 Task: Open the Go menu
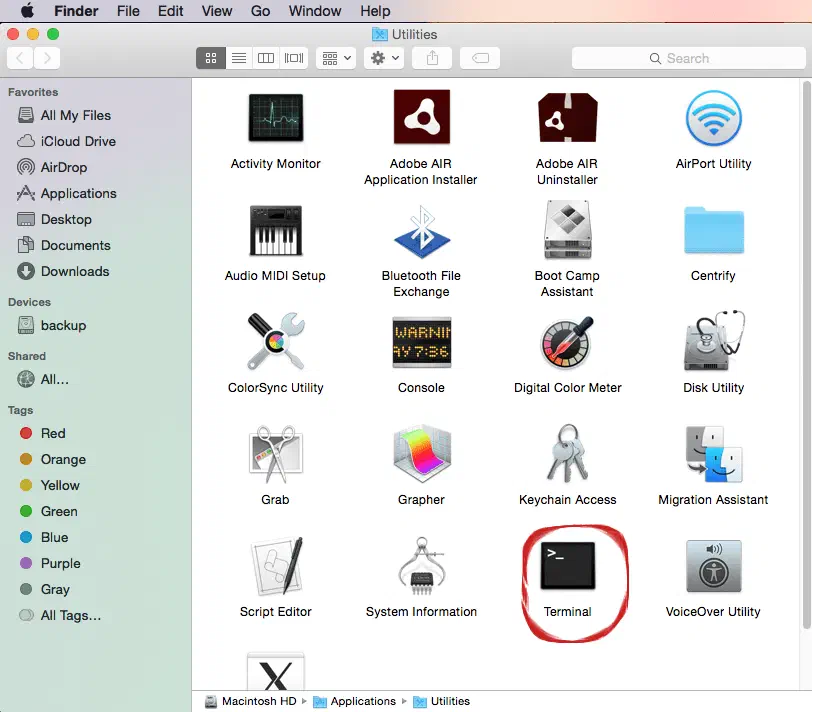coord(260,11)
